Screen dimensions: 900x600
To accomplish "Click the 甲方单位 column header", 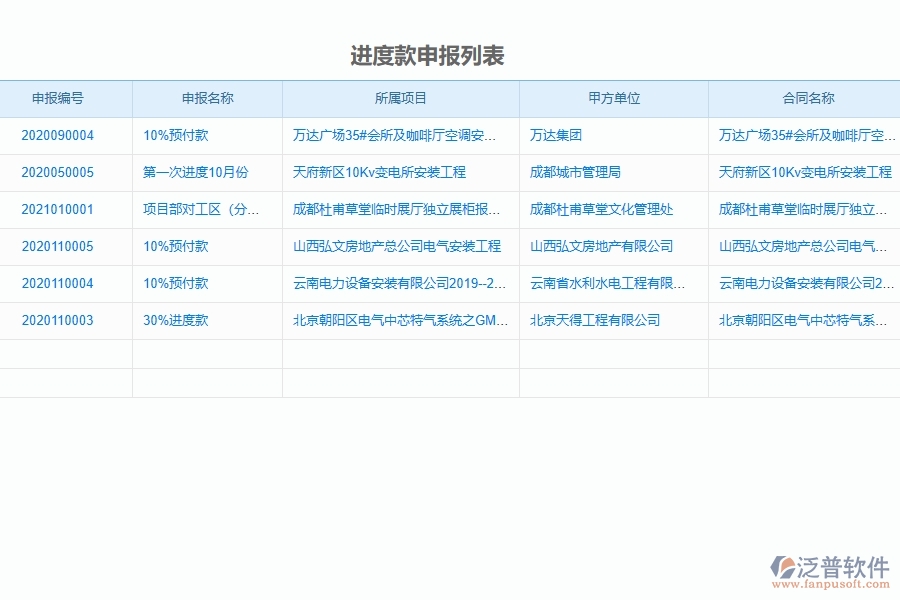I will tap(612, 99).
